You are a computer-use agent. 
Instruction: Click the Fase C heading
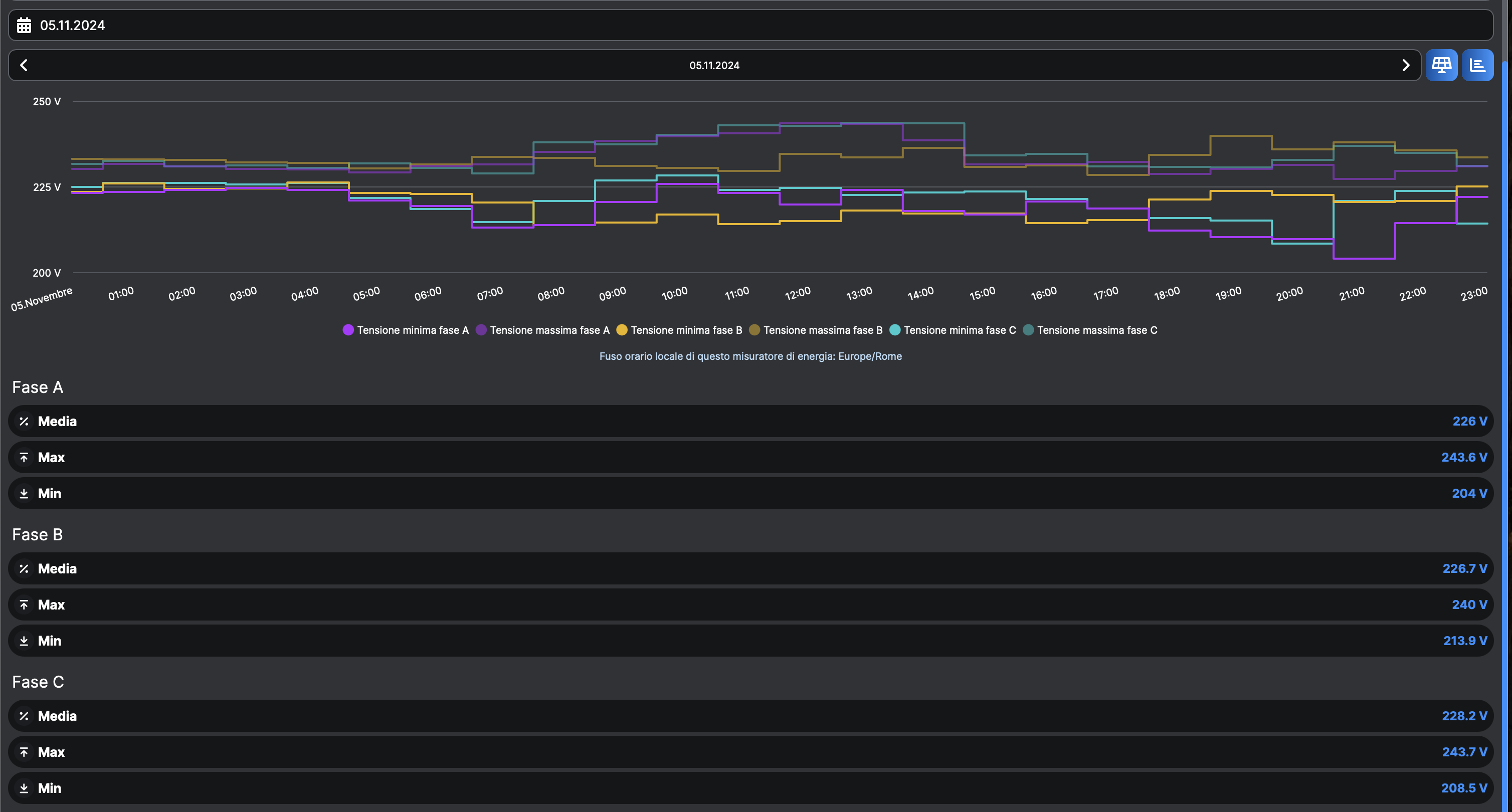tap(38, 682)
